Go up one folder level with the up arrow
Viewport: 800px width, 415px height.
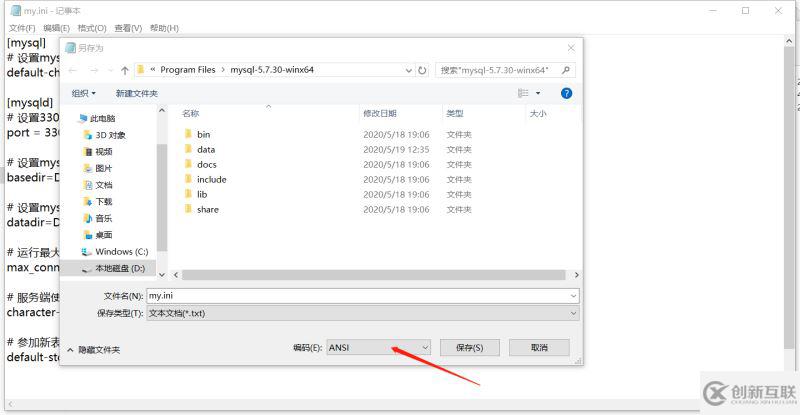point(125,70)
